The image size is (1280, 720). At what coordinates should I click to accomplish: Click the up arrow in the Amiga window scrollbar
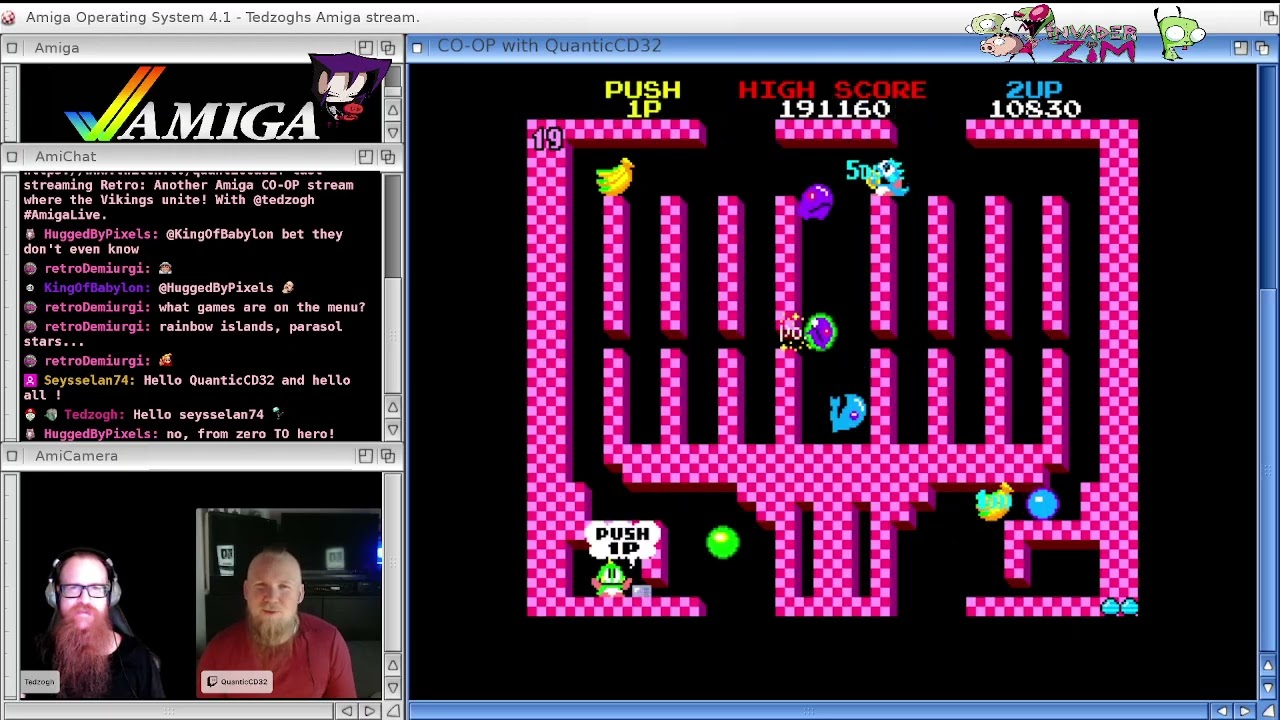[393, 110]
